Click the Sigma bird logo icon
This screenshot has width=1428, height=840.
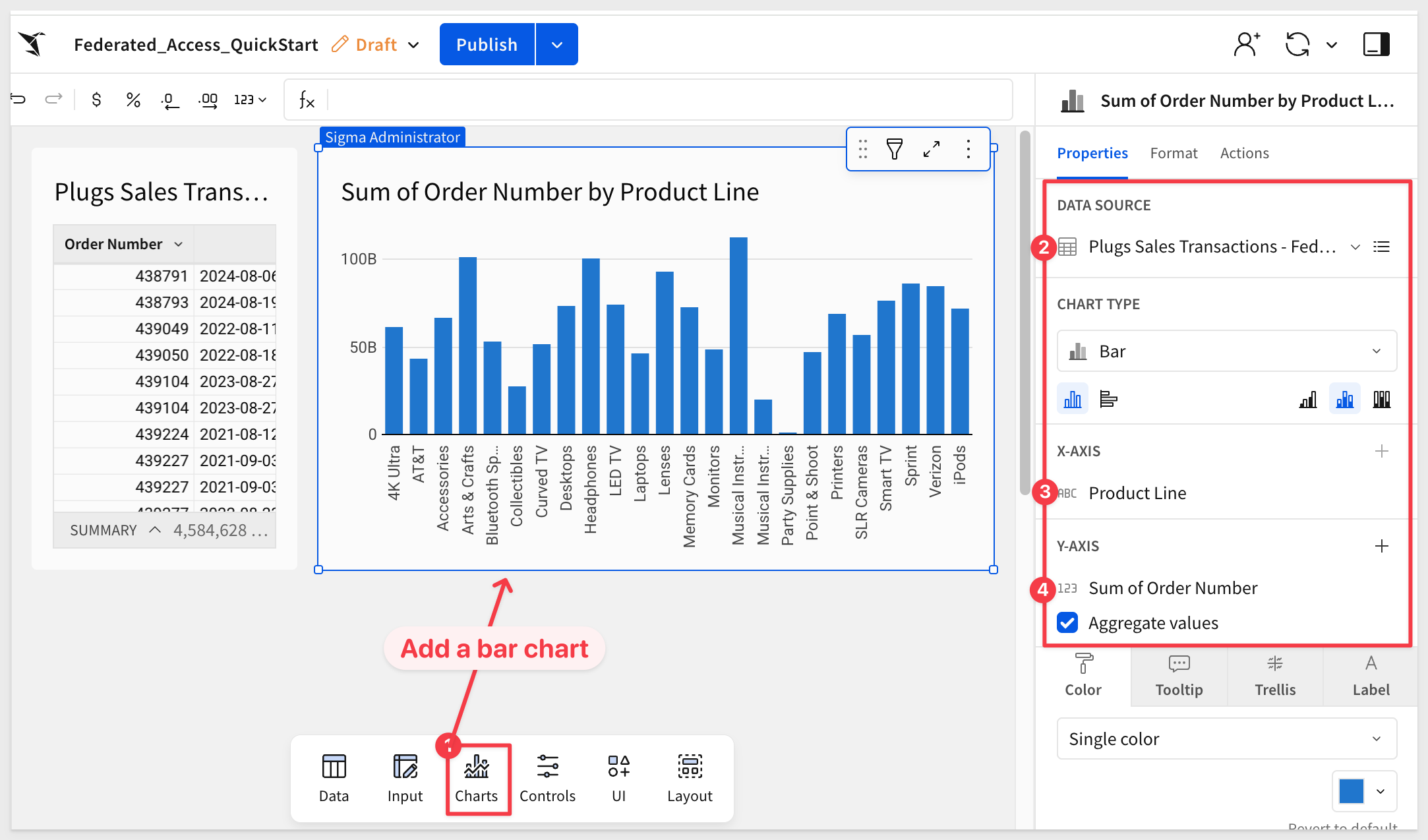(x=32, y=44)
